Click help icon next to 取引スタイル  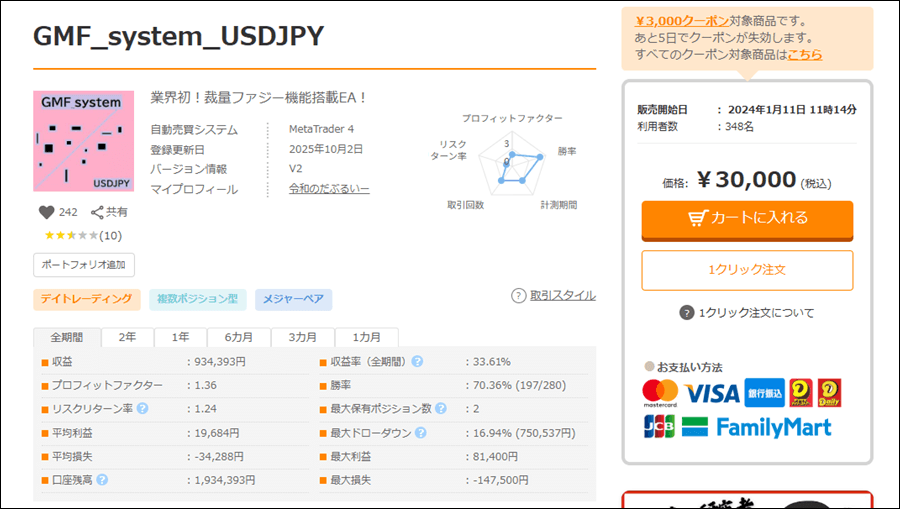coord(518,296)
